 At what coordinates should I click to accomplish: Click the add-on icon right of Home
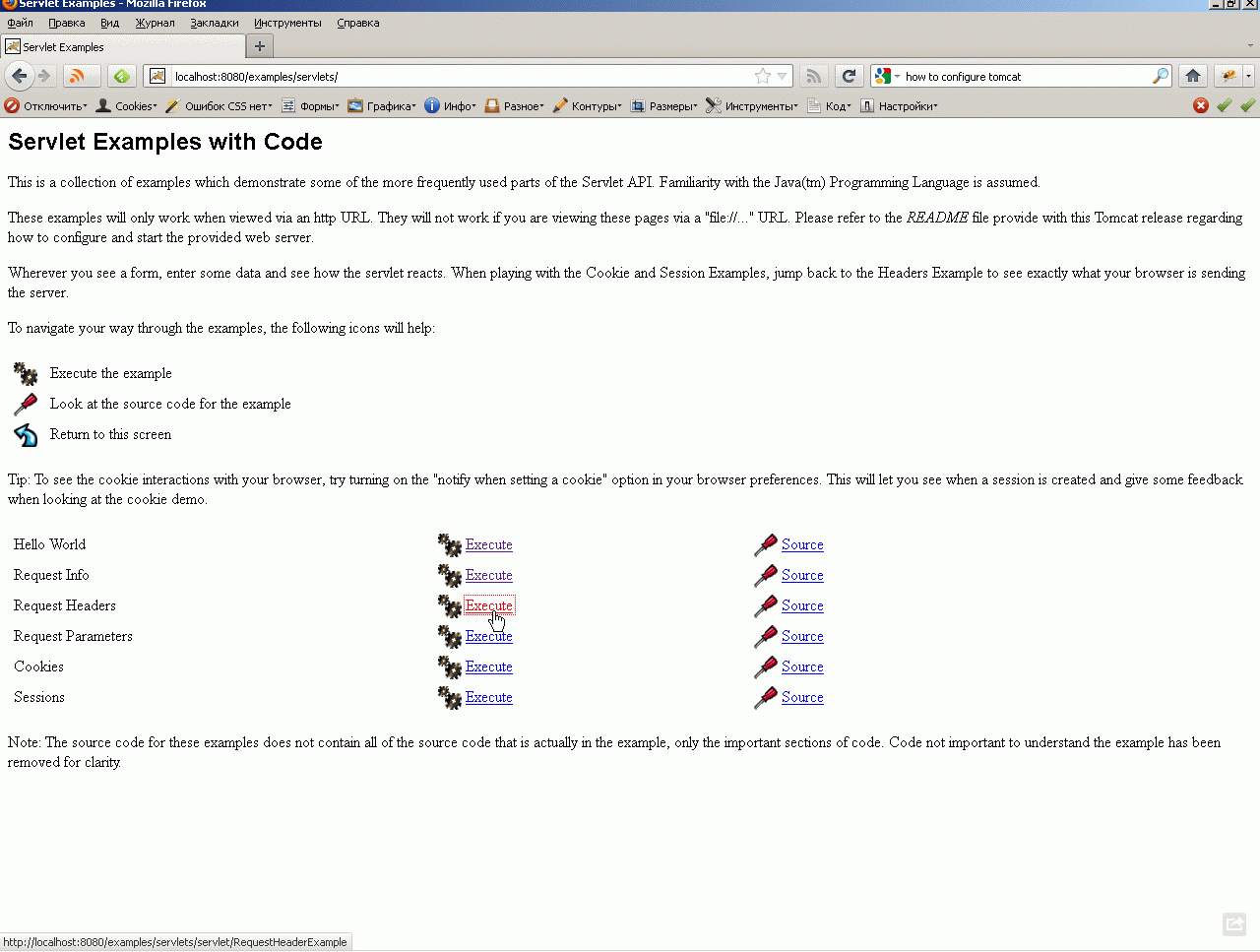point(1228,76)
